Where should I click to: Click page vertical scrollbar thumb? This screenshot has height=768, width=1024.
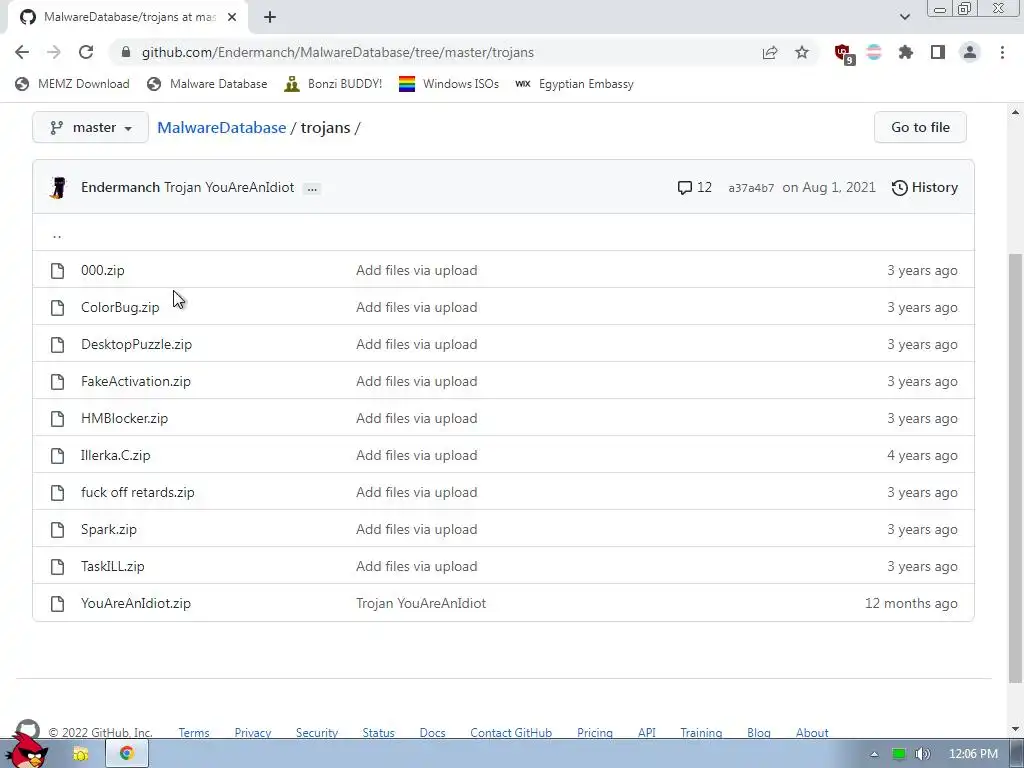click(x=1016, y=469)
